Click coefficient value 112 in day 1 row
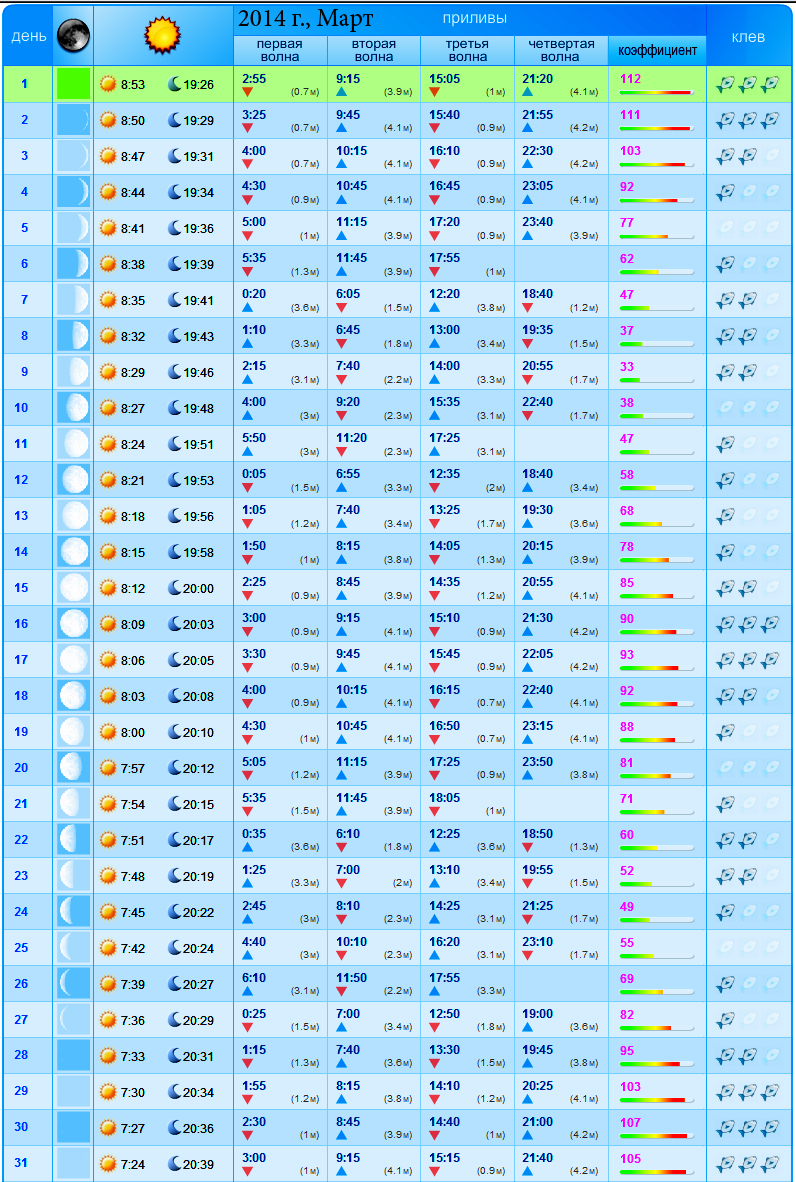 click(x=630, y=78)
